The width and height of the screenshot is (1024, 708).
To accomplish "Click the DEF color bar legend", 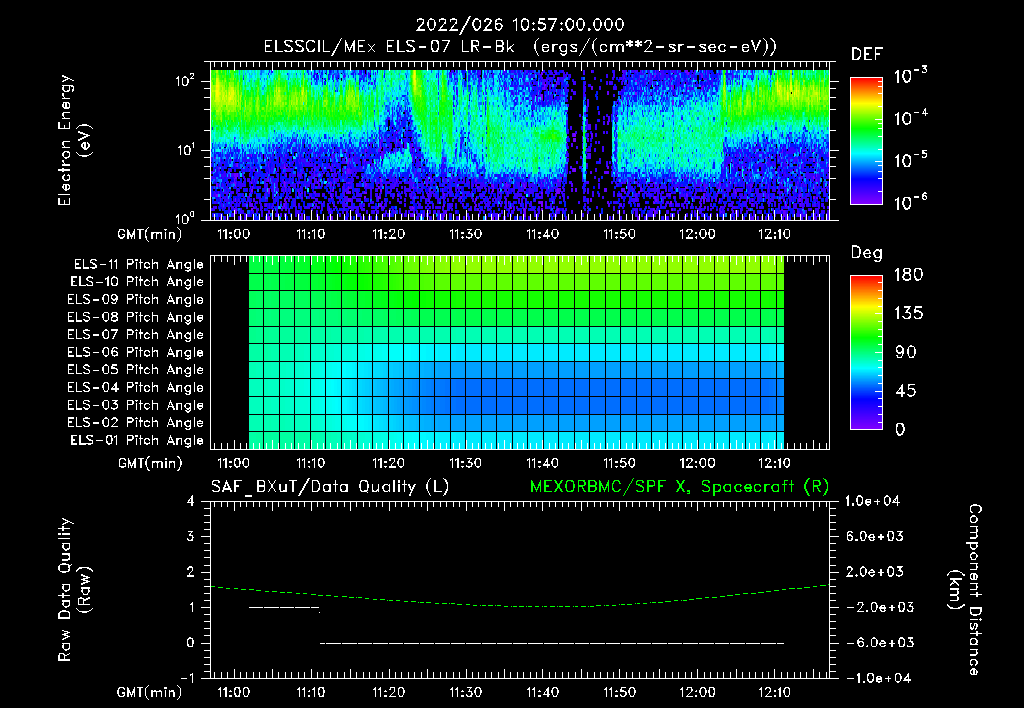I will coord(866,140).
